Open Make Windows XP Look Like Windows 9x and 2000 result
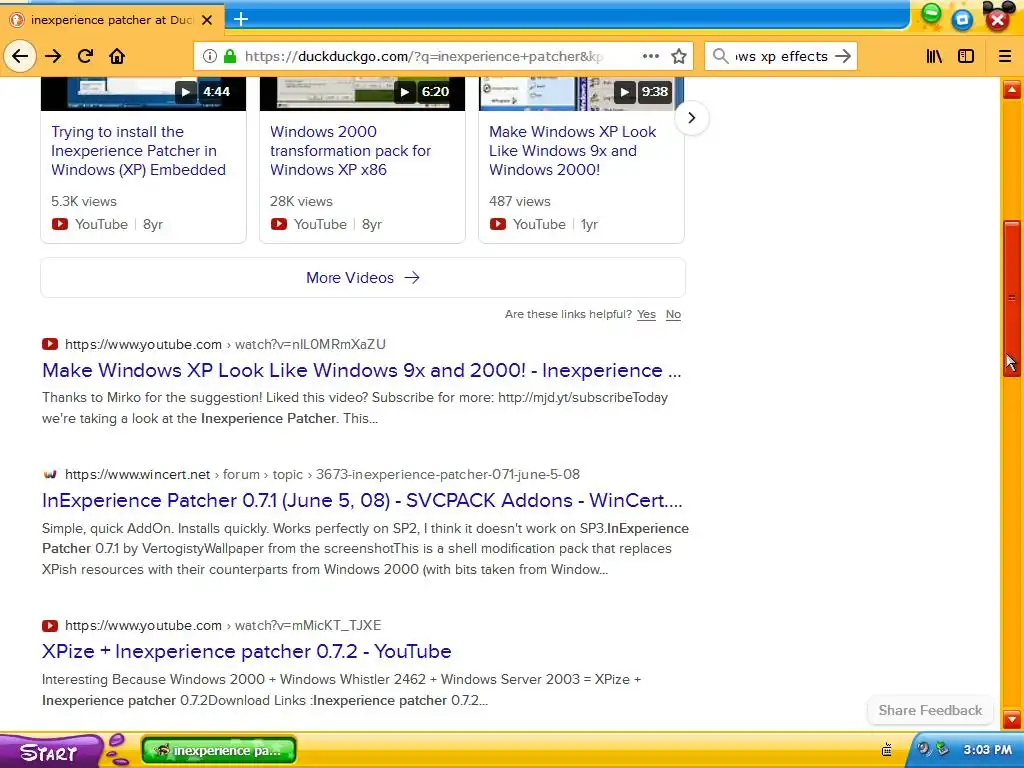This screenshot has width=1024, height=768. pyautogui.click(x=362, y=370)
